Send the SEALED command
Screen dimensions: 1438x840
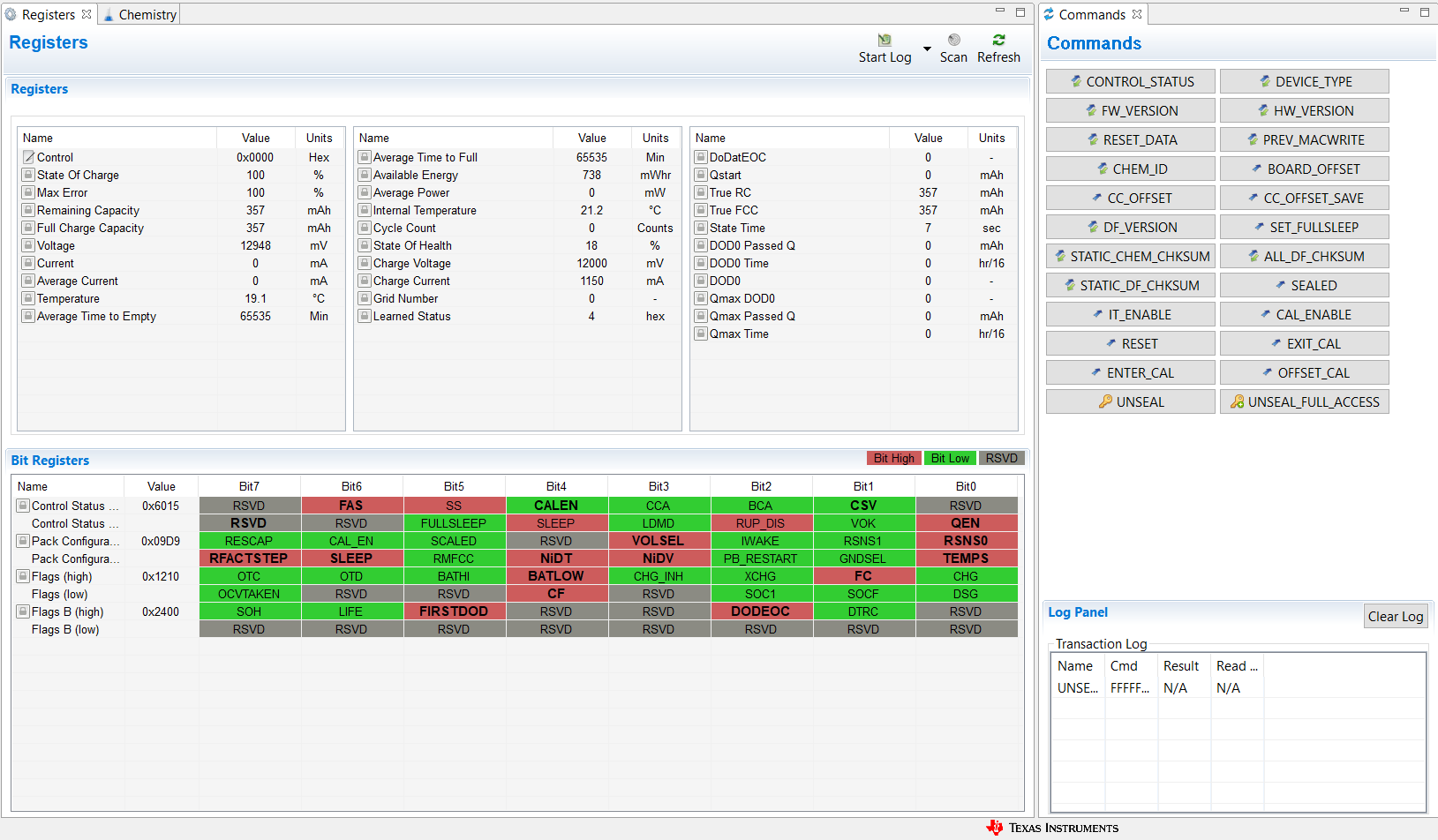(1305, 285)
